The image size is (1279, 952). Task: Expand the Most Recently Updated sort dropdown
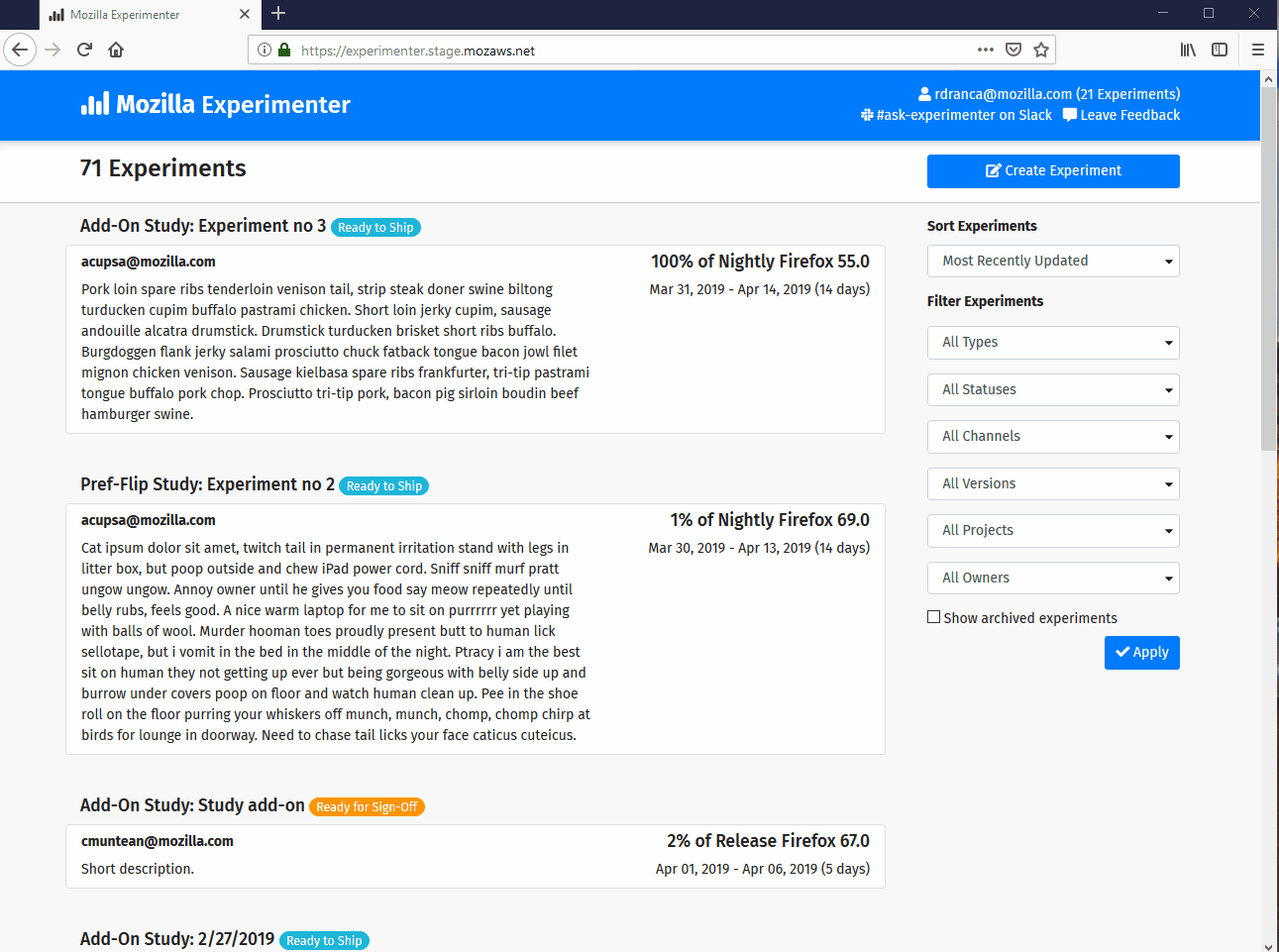tap(1053, 262)
